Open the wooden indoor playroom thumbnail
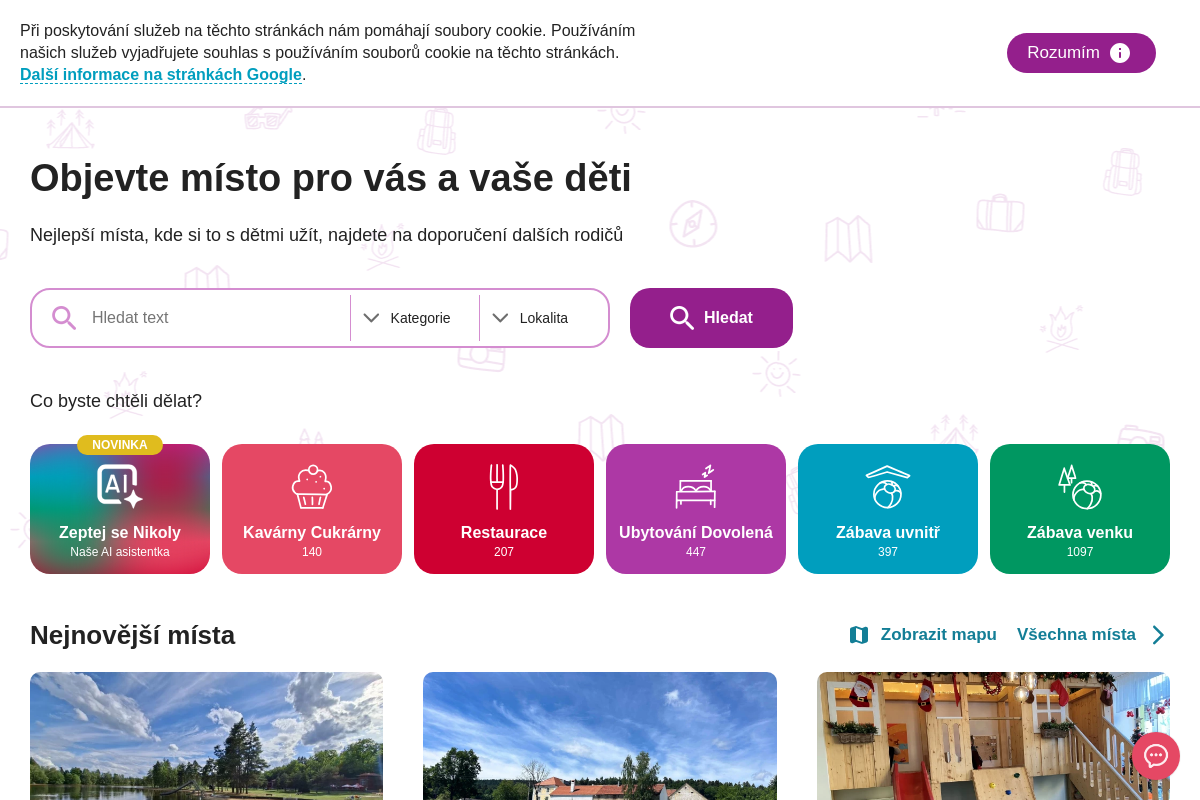Screen dimensions: 1200x800 pos(993,736)
